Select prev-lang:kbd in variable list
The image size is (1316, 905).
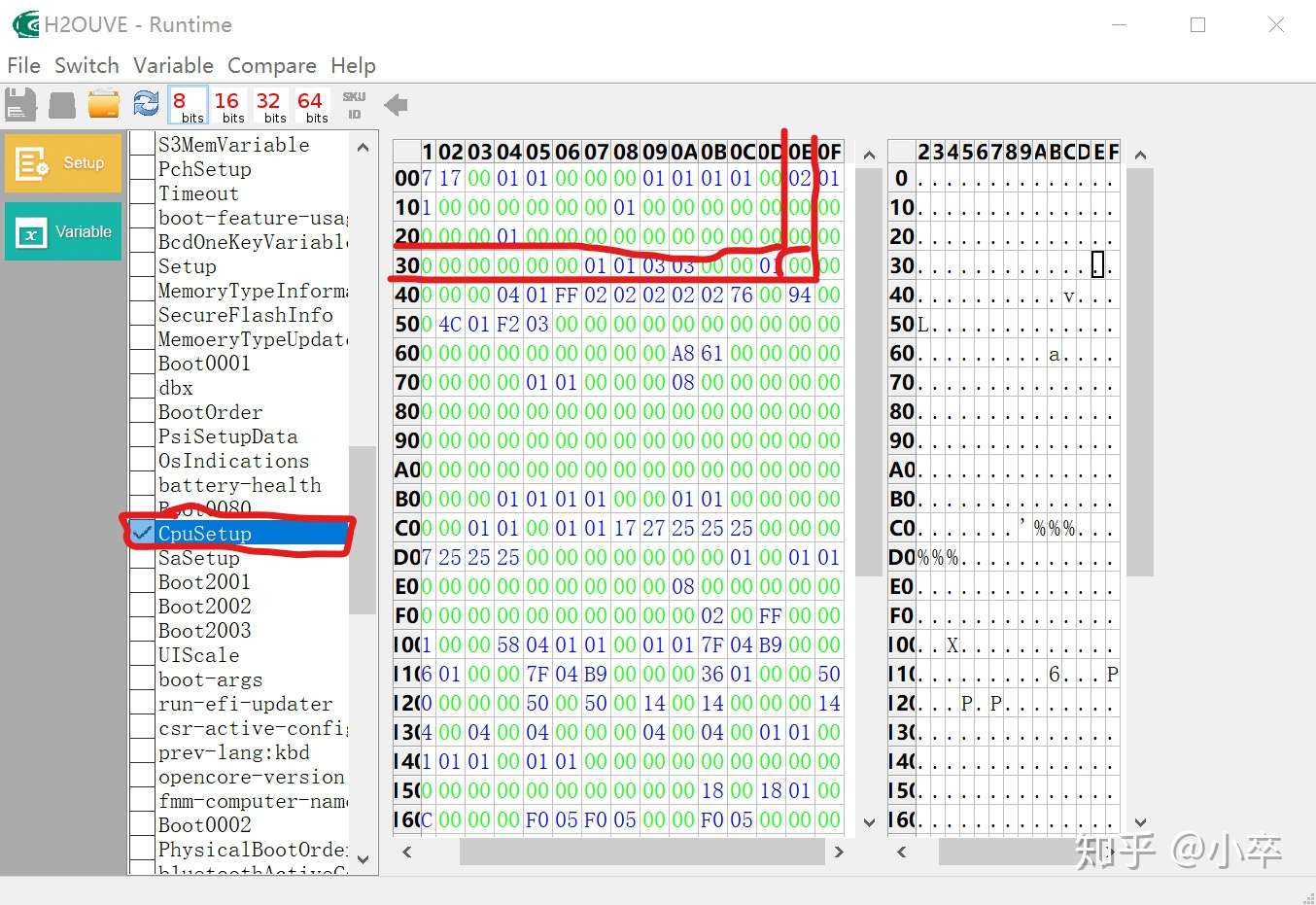233,751
